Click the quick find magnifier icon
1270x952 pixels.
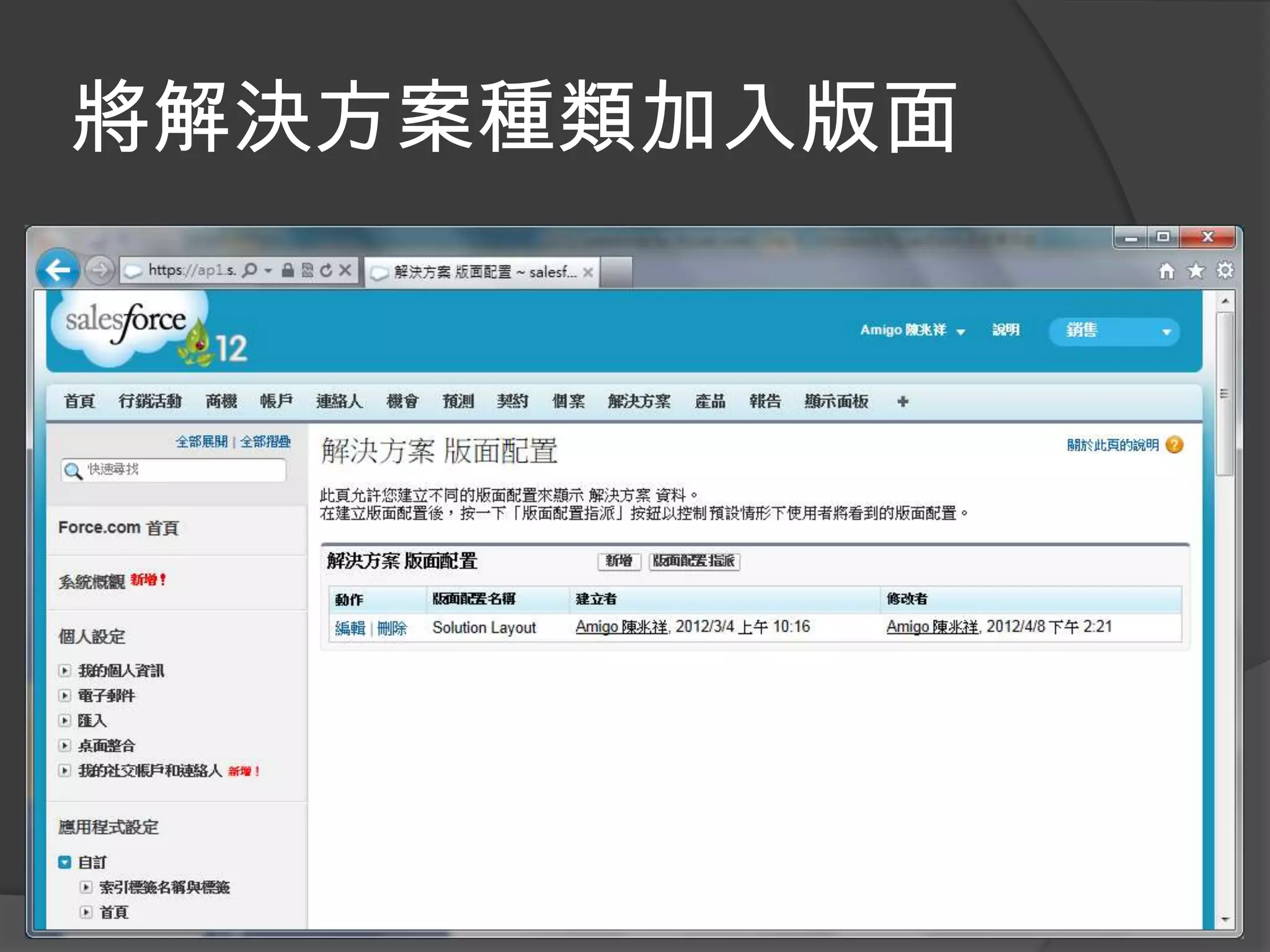click(73, 471)
